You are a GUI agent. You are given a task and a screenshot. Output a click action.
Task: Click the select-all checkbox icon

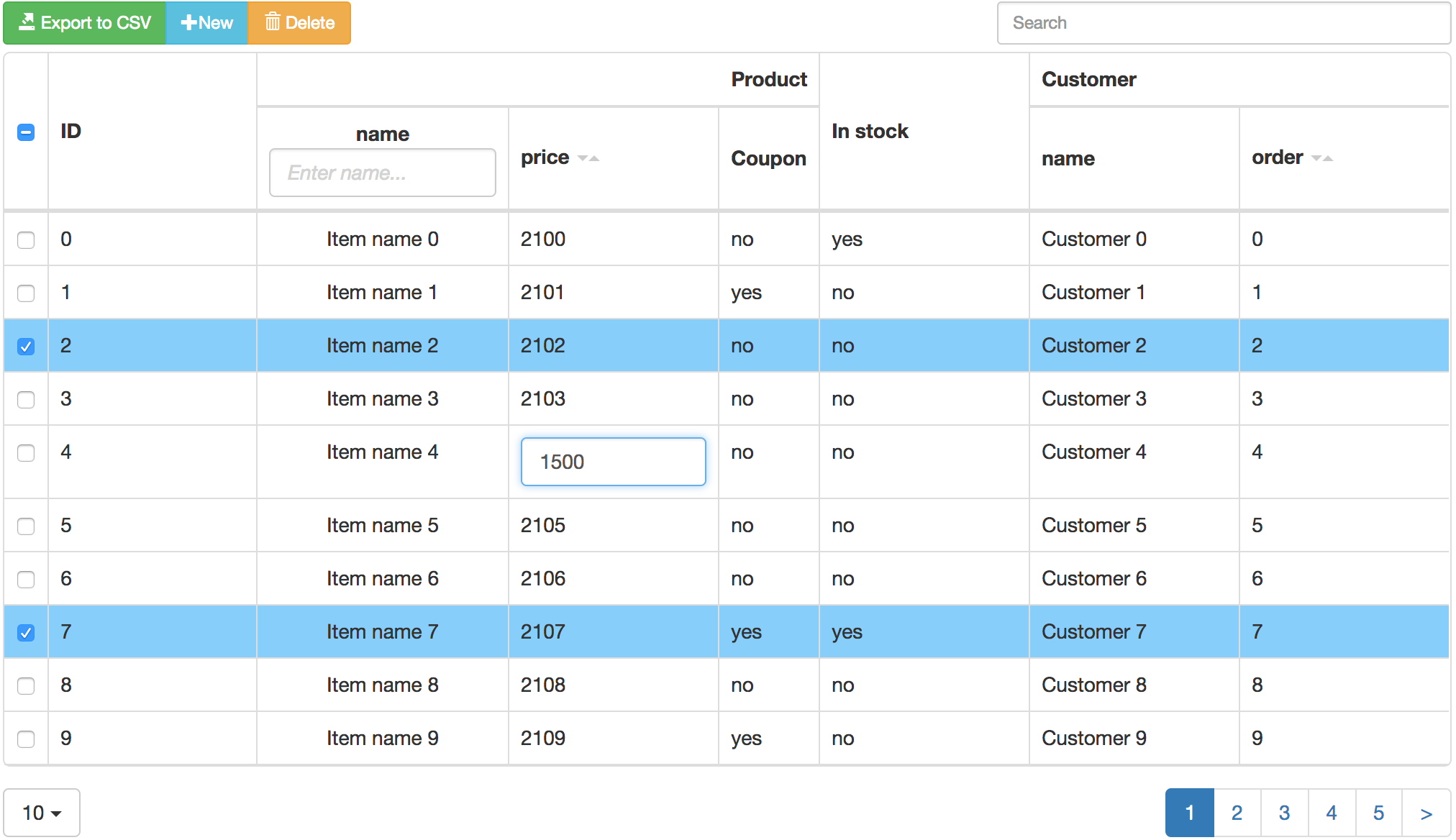(x=26, y=132)
